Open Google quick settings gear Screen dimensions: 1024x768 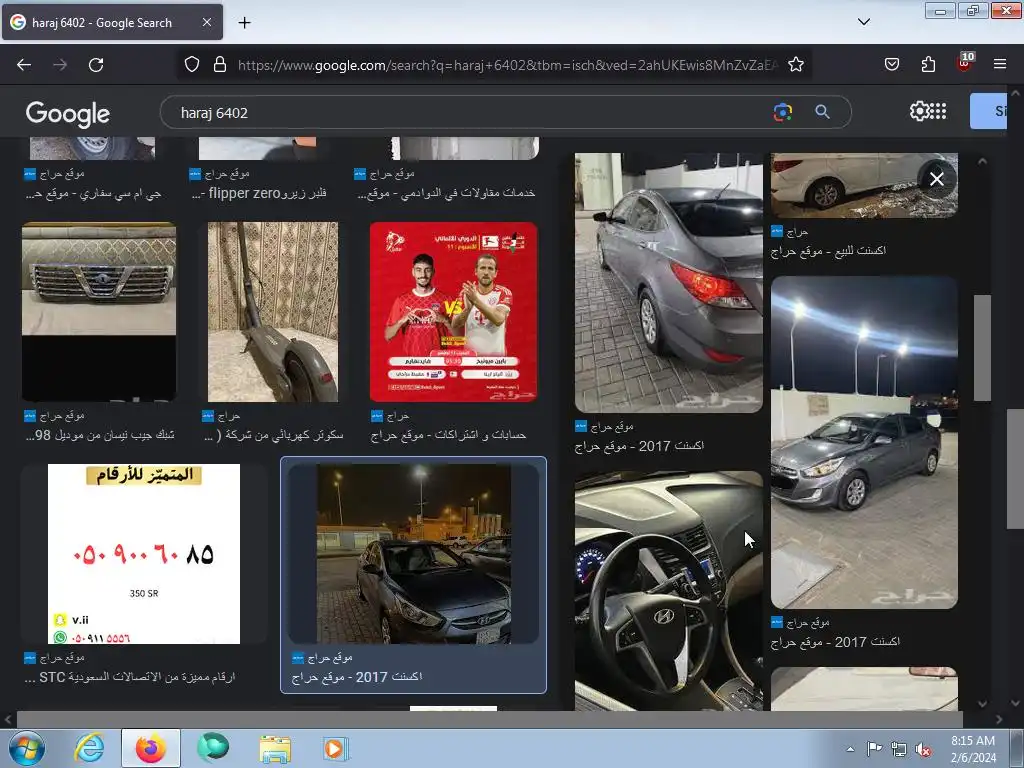(918, 112)
